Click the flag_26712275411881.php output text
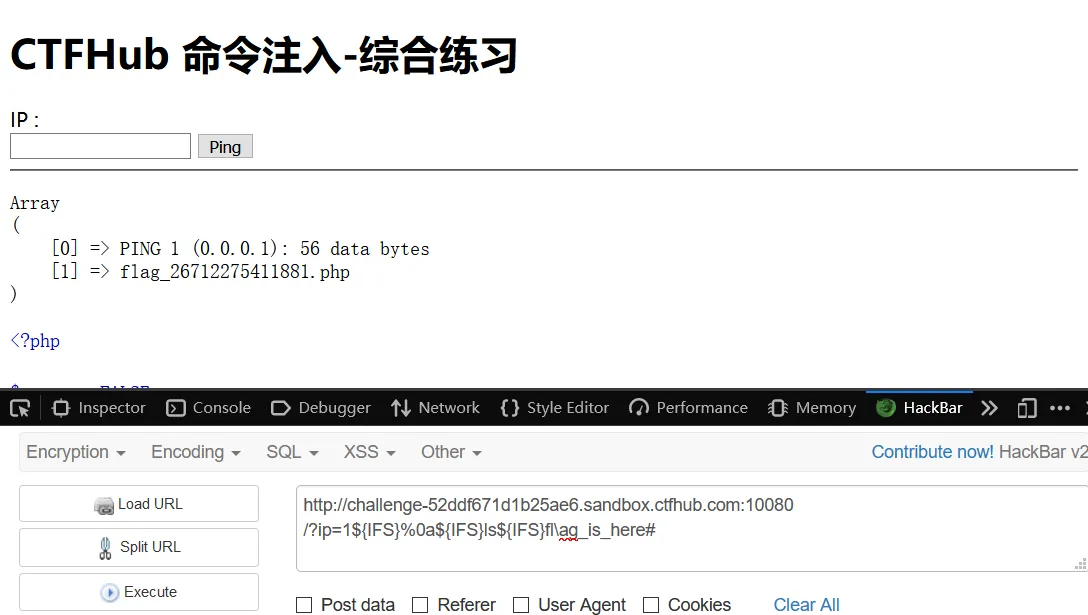This screenshot has height=615, width=1088. click(235, 271)
